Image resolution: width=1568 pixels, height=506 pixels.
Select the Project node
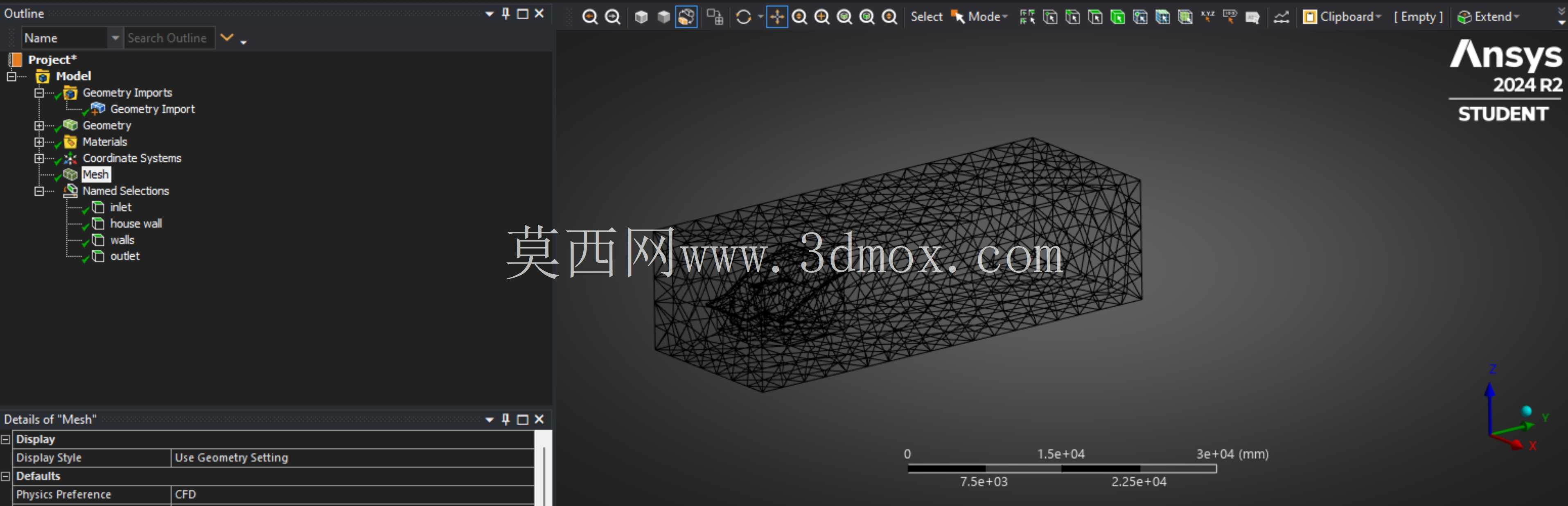tap(52, 60)
